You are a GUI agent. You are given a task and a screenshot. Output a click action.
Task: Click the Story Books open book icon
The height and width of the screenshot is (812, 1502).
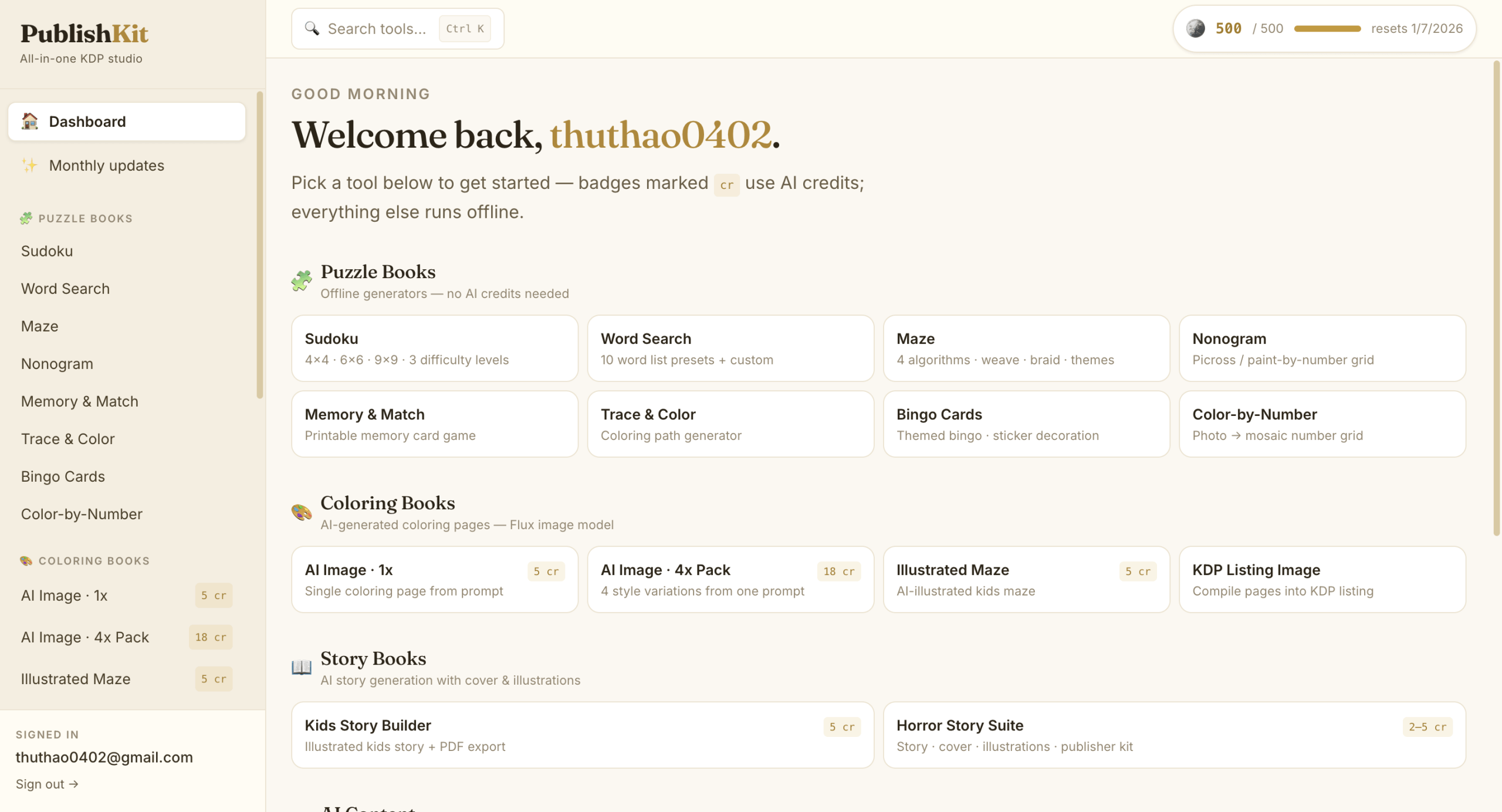pyautogui.click(x=302, y=668)
